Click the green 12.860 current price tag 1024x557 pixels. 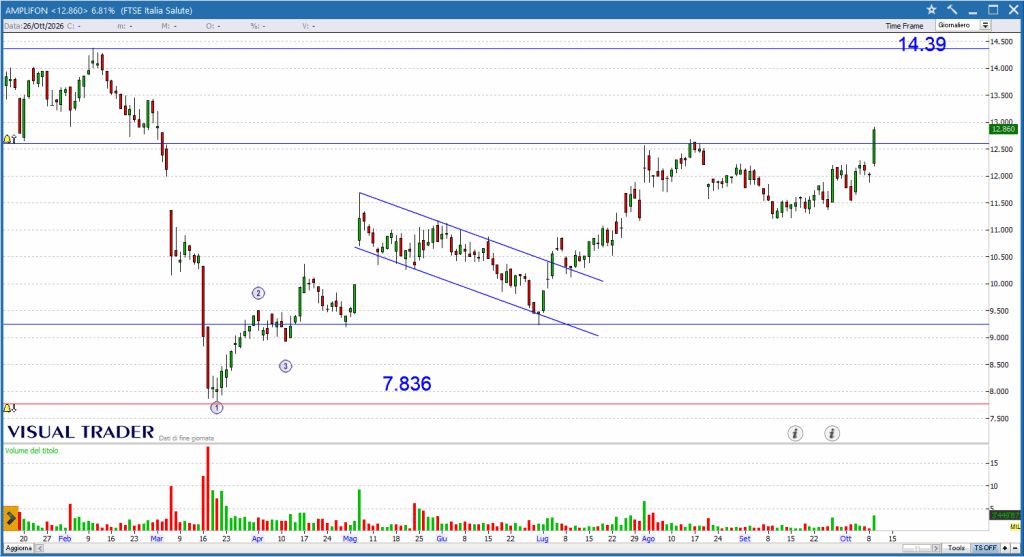point(1003,129)
